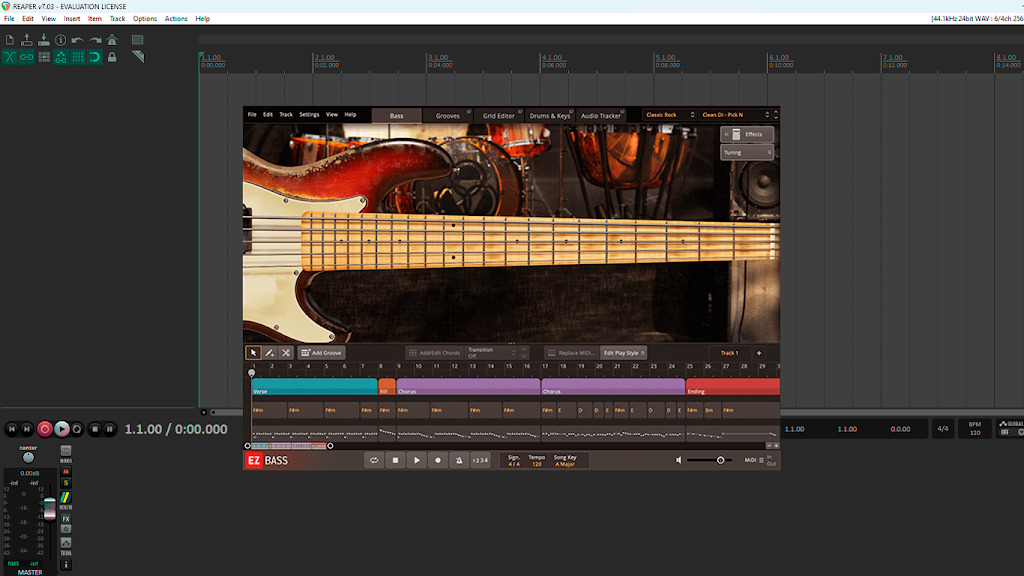Click the diagonal ruler icon in toolbar

[x=137, y=57]
